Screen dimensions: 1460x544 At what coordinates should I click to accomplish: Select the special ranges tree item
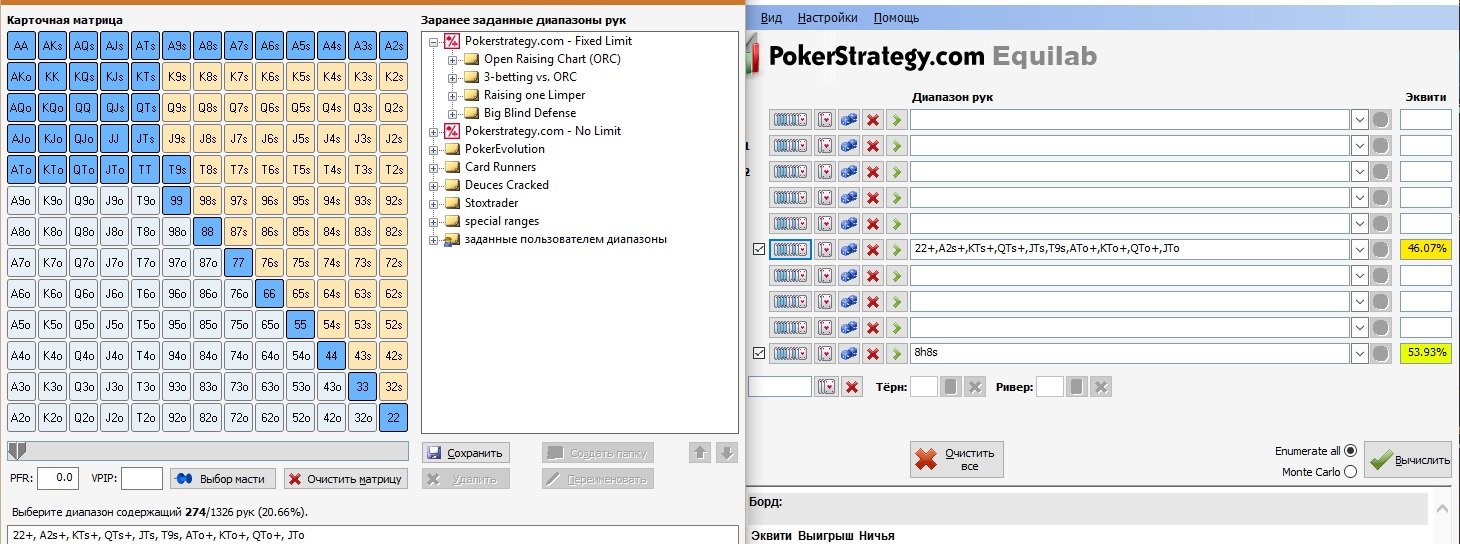point(502,221)
